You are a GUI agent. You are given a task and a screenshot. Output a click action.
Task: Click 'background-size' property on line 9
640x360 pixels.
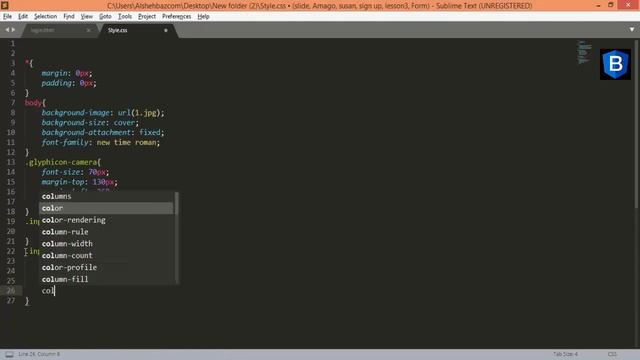(x=73, y=122)
